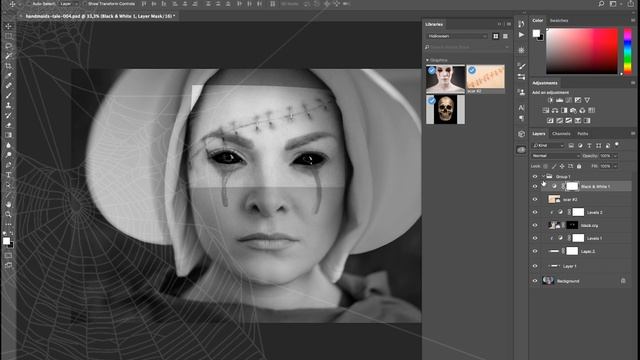Add a Levels adjustment from Adjustments panel
Viewport: 640px width, 360px height.
tap(559, 100)
